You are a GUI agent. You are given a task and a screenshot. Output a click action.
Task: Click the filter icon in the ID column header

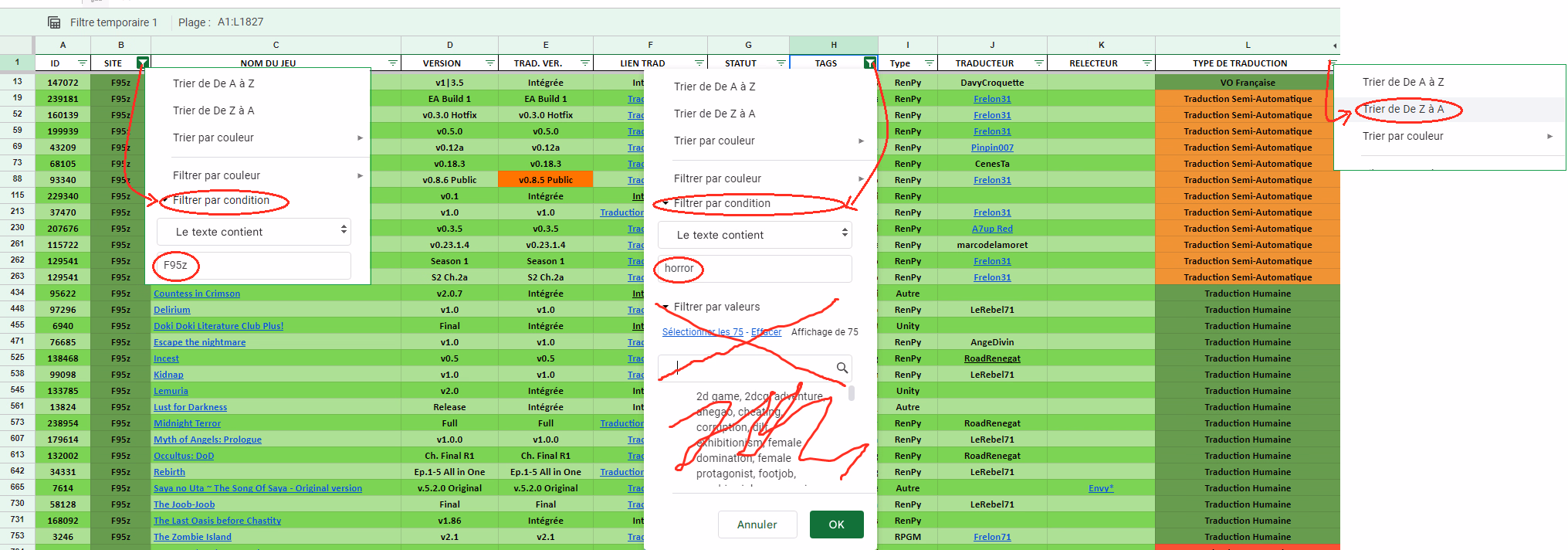(83, 63)
